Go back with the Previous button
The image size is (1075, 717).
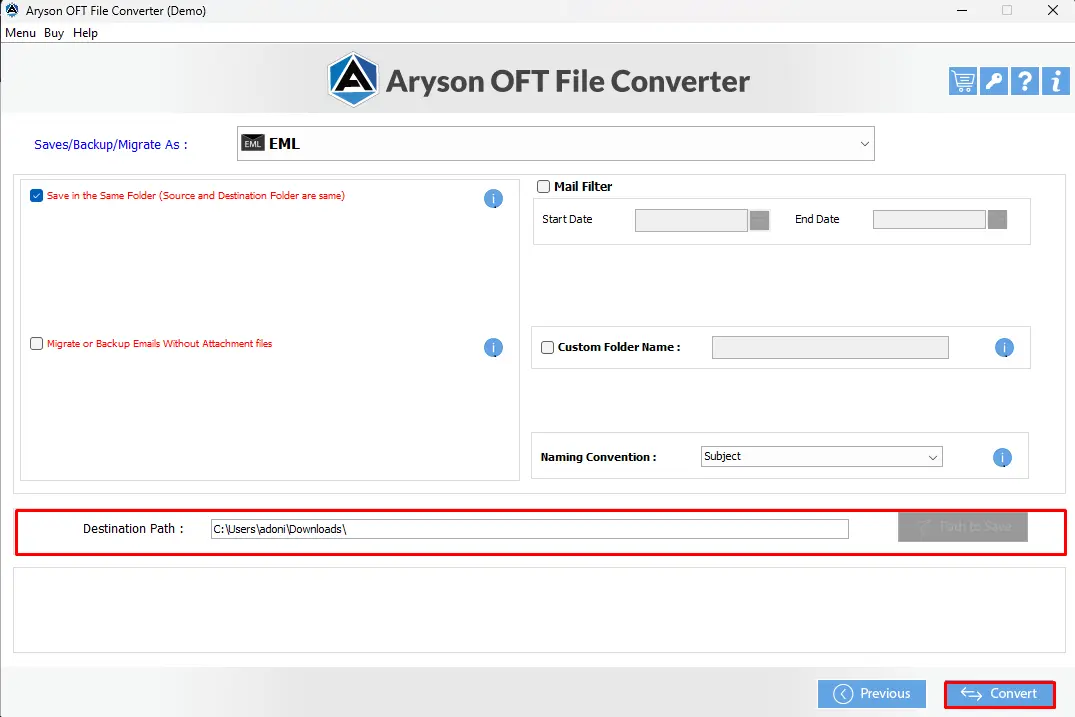click(x=871, y=694)
